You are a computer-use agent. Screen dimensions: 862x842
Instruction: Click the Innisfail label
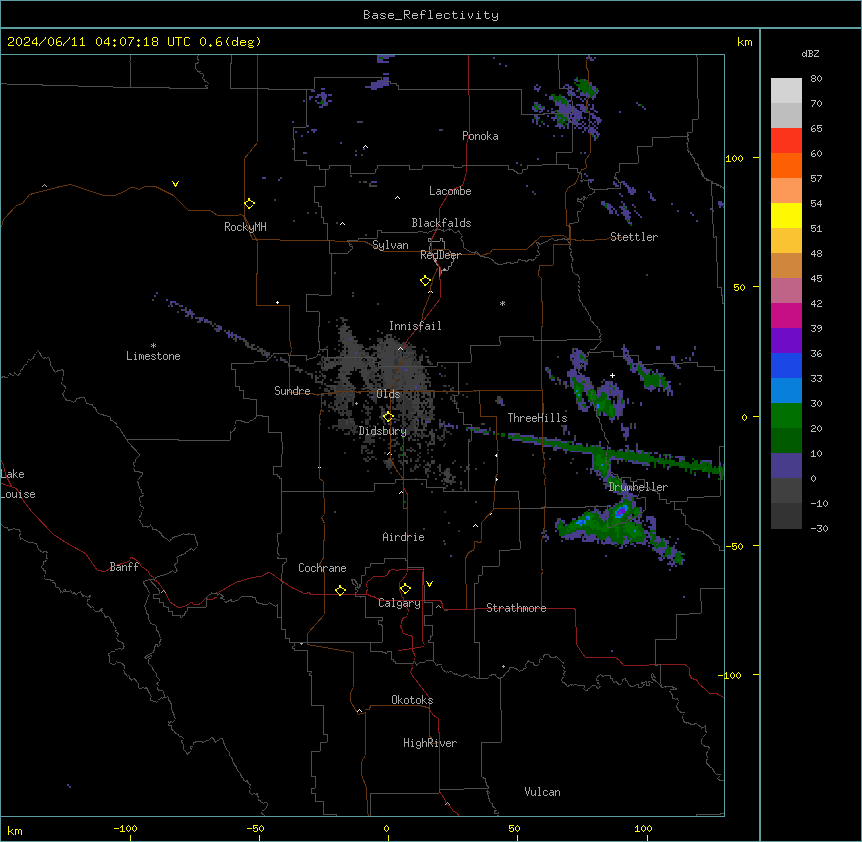click(x=415, y=326)
